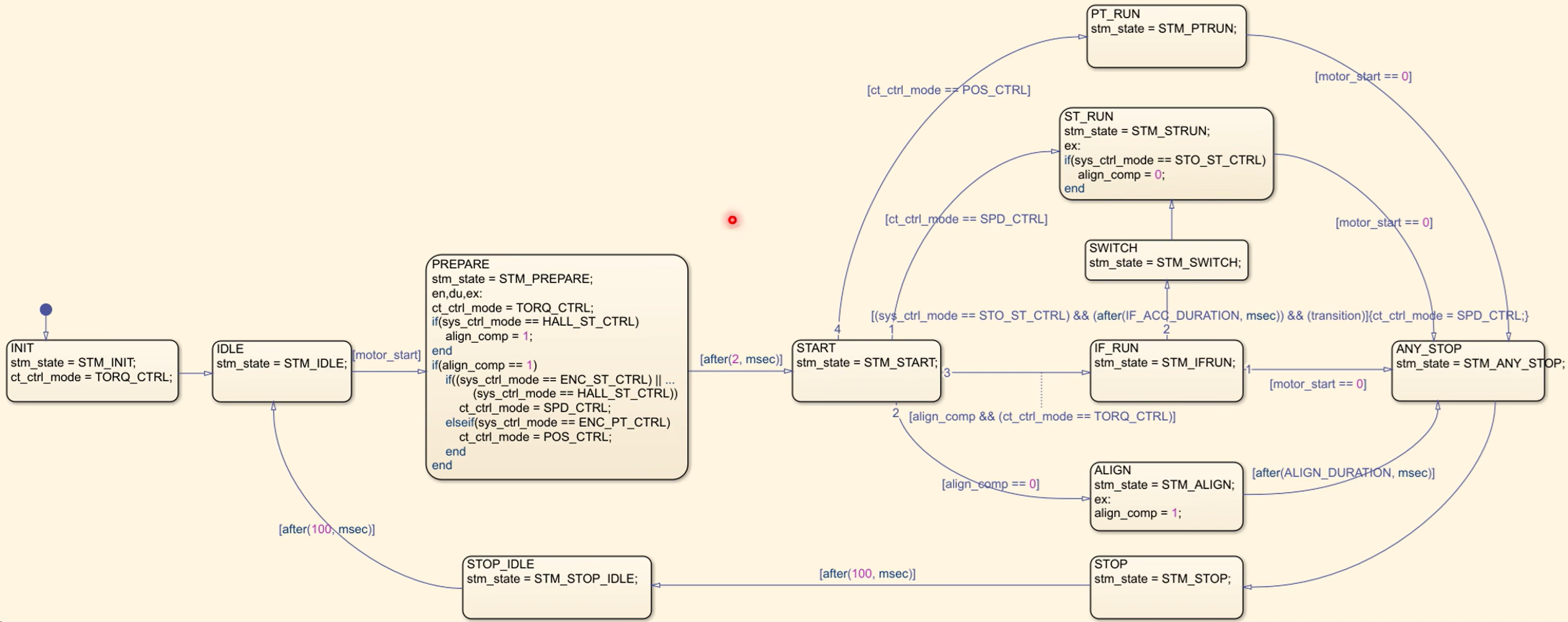This screenshot has width=1568, height=622.
Task: Click the ANY_STOP state box
Action: [1467, 371]
